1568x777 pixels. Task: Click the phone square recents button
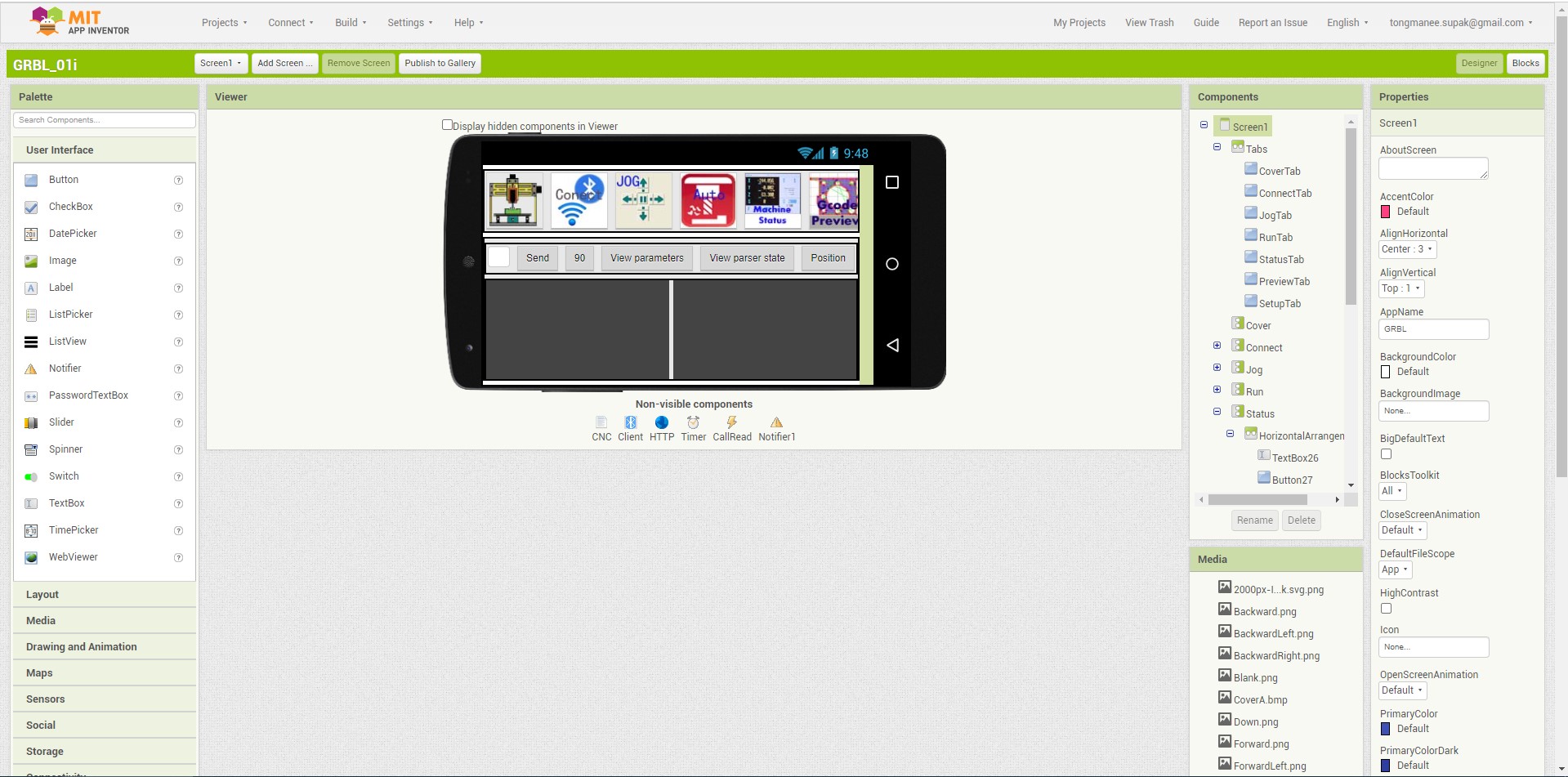click(892, 182)
